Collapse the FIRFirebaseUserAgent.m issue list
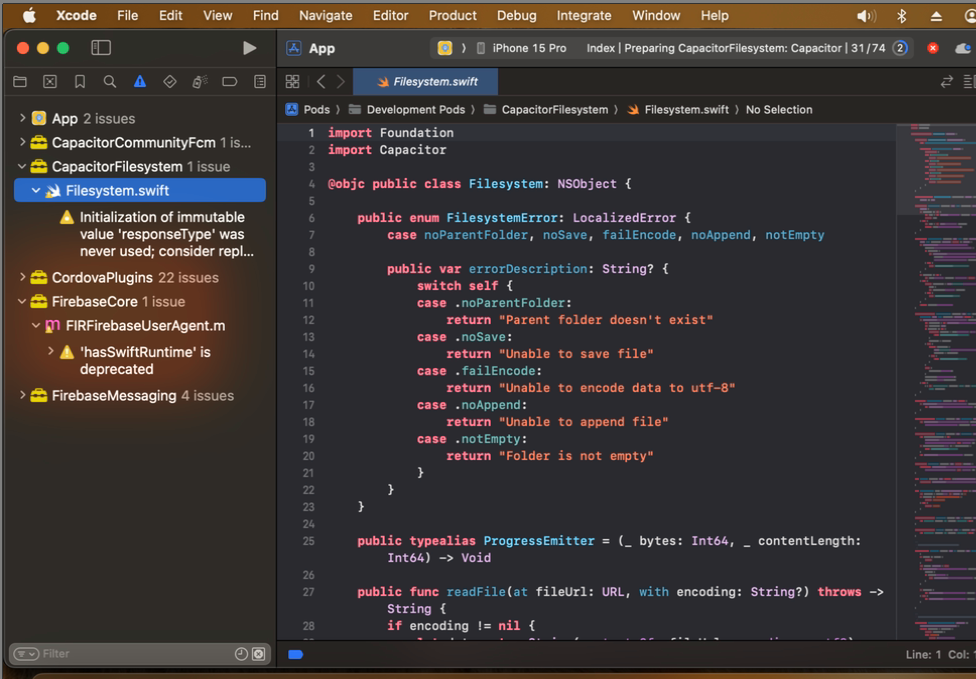The height and width of the screenshot is (679, 976). (x=35, y=325)
